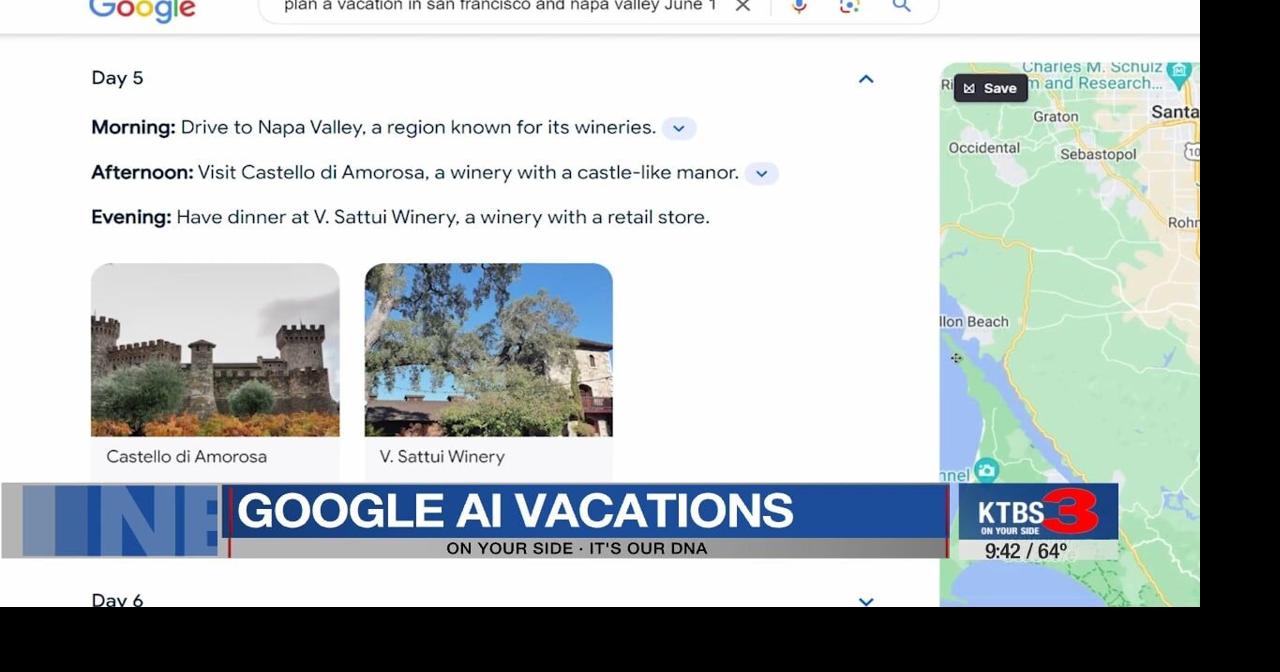The height and width of the screenshot is (672, 1280).
Task: Select Sebastopol on the map
Action: [x=1097, y=156]
